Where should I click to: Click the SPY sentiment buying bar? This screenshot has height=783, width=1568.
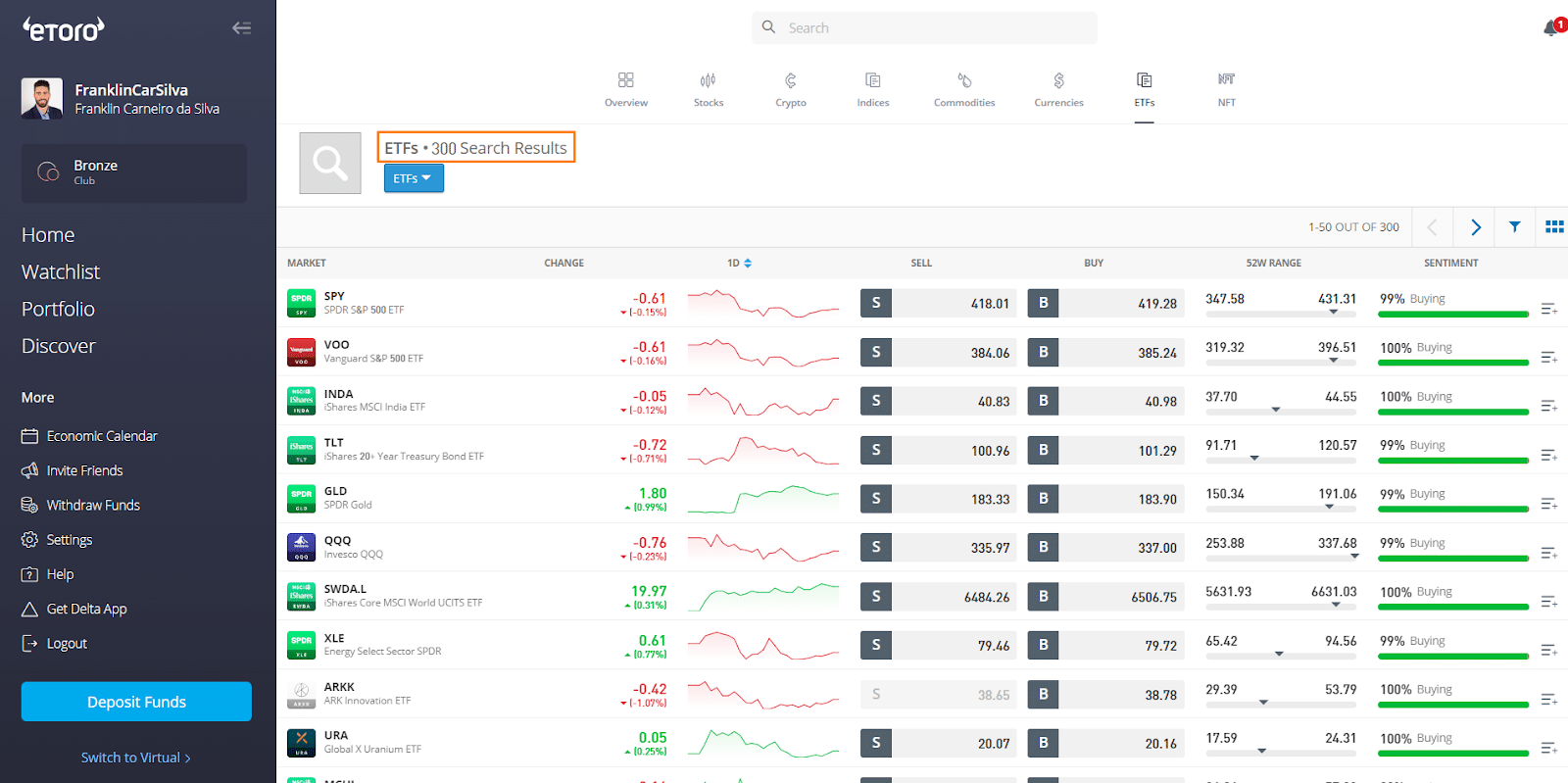[1453, 315]
